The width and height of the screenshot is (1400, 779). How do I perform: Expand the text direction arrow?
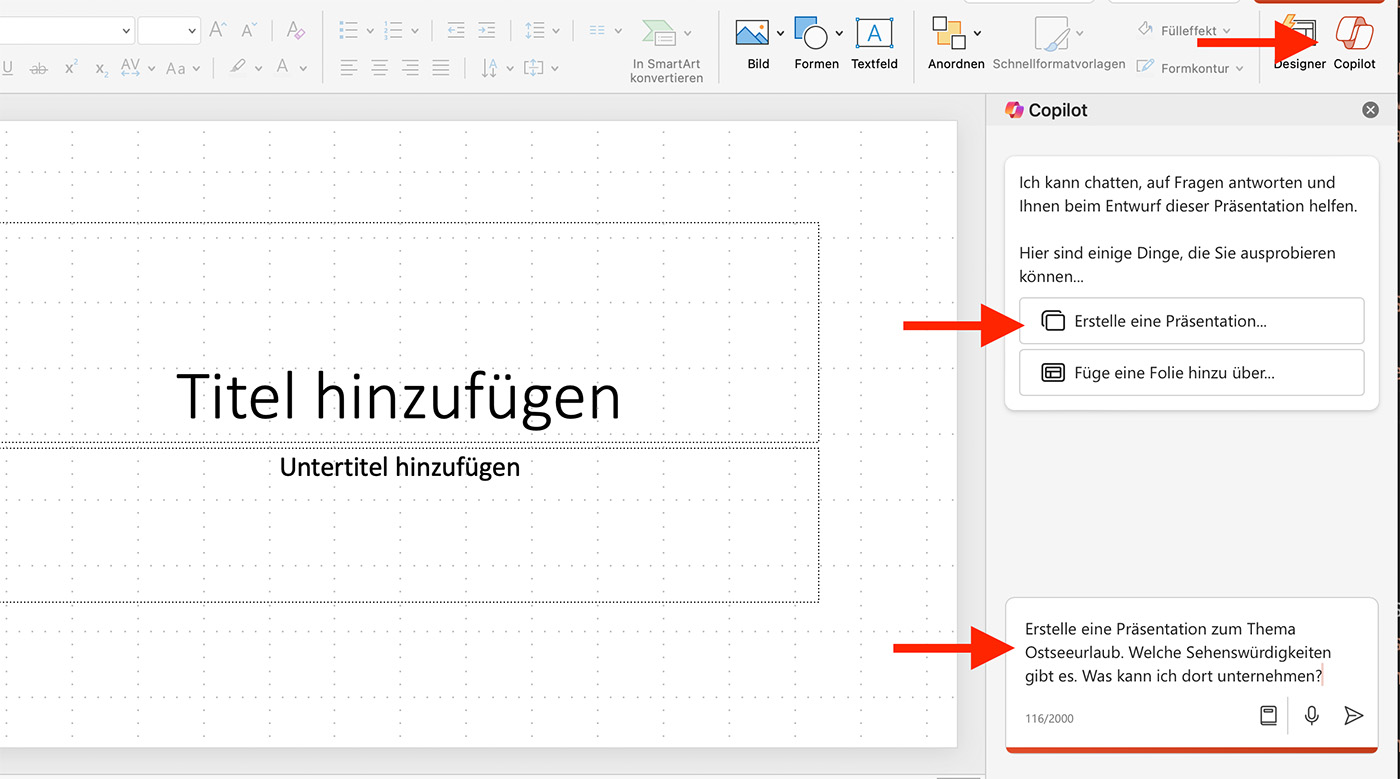coord(510,69)
